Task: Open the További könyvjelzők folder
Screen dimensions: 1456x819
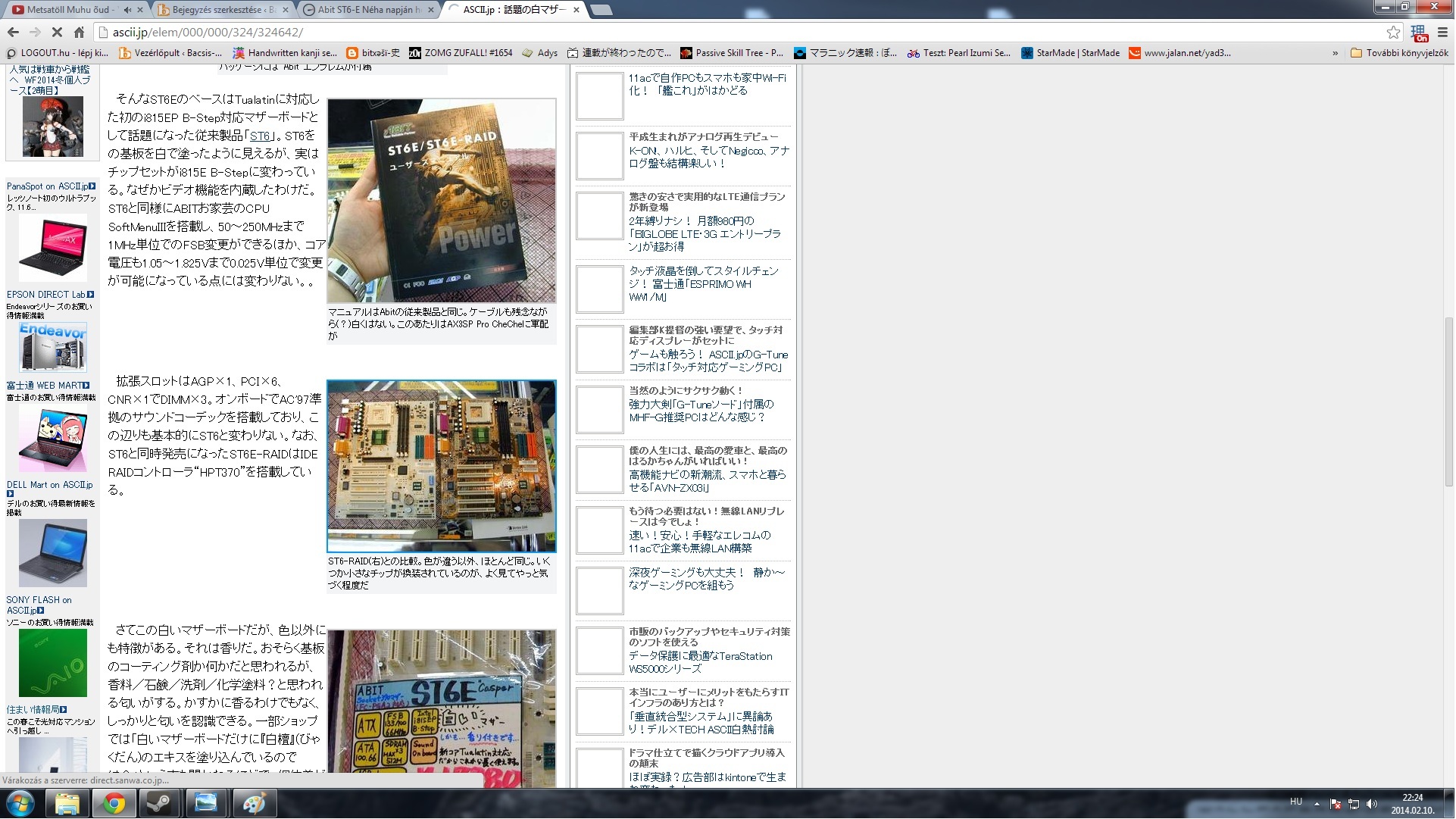Action: [1399, 53]
